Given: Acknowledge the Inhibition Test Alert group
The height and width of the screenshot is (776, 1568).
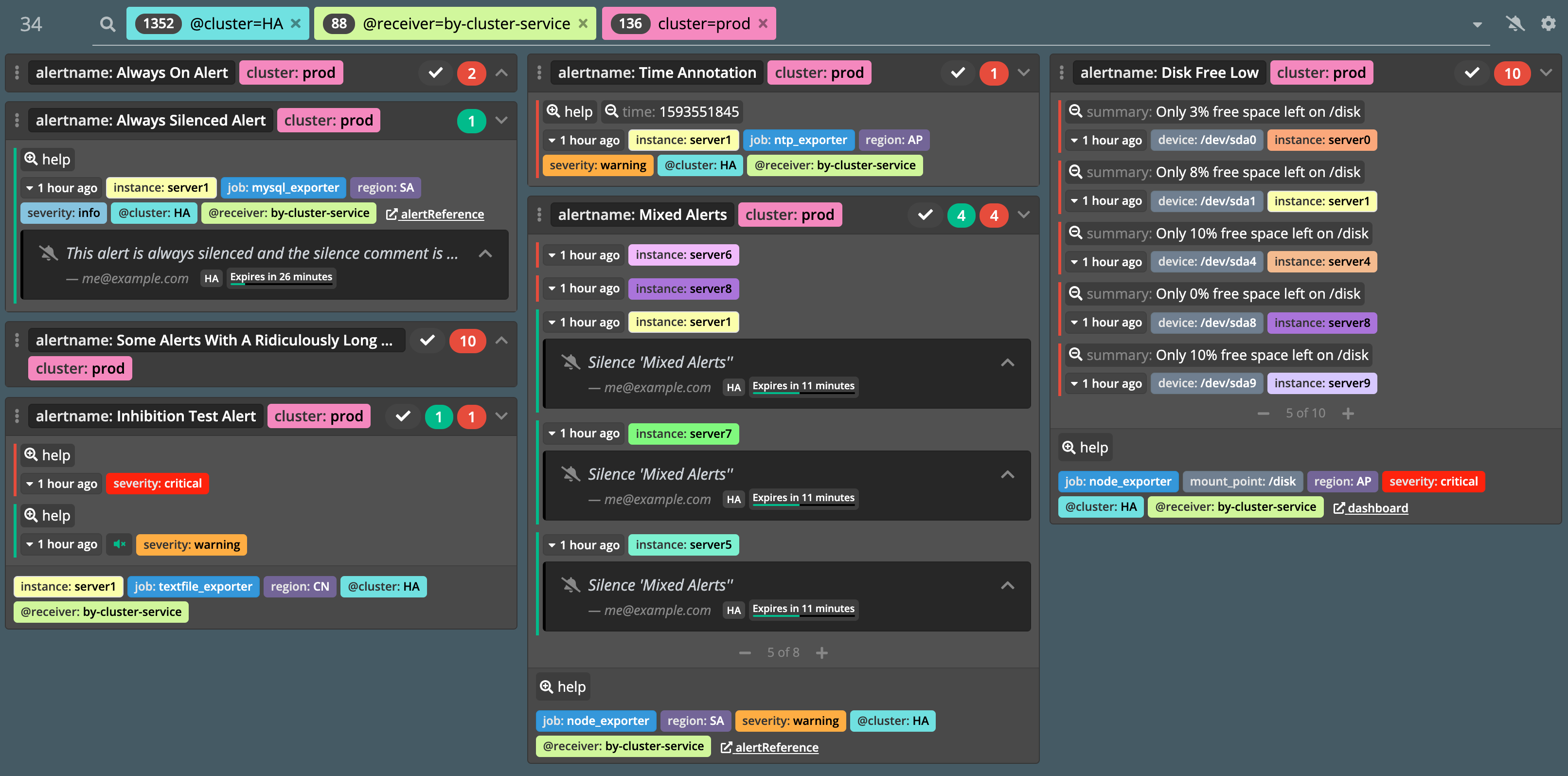Looking at the screenshot, I should click(x=402, y=416).
